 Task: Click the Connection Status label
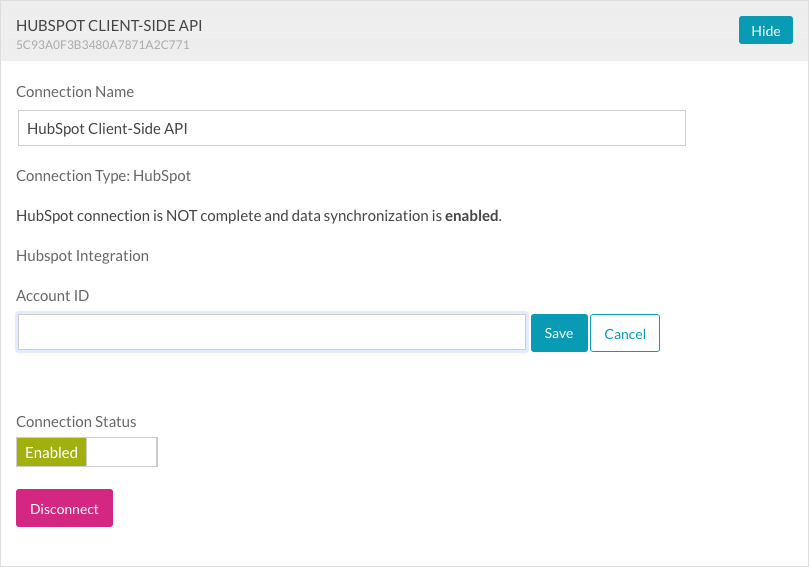pyautogui.click(x=76, y=422)
